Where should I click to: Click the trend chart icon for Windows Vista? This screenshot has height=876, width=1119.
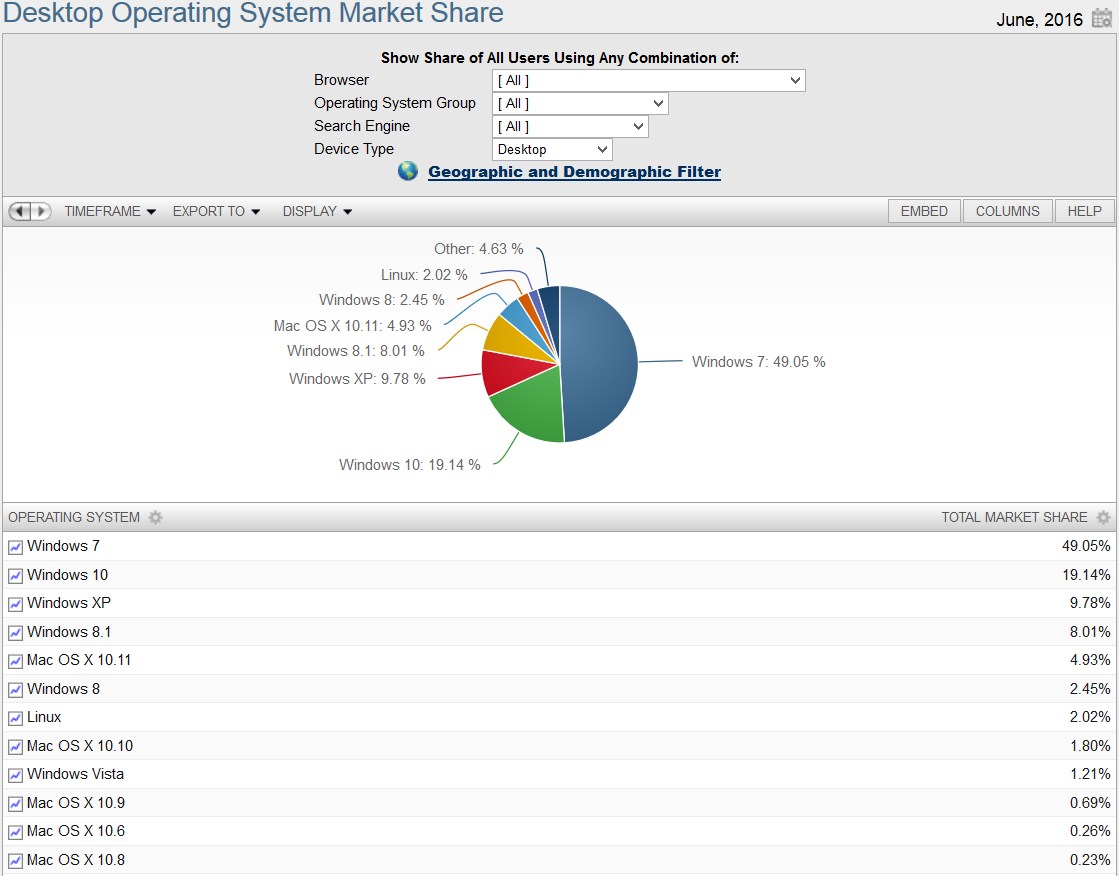pyautogui.click(x=15, y=776)
